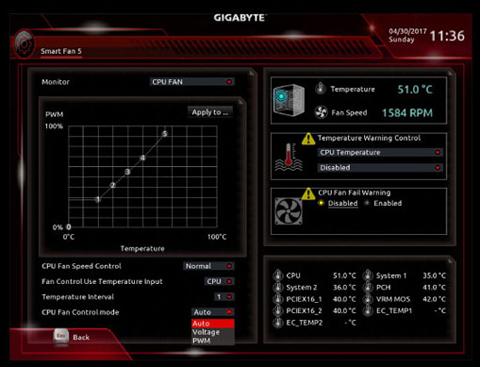Select Disabled for CPU Fan Fail Warning
Screen dimensions: 480x367
coord(338,203)
